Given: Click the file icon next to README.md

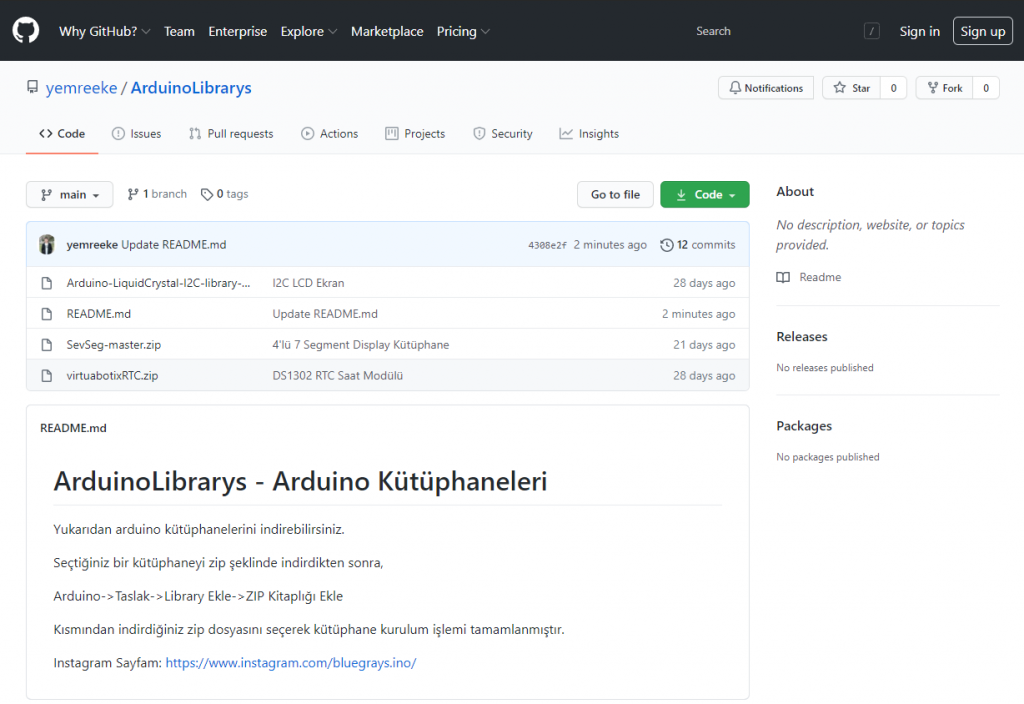Looking at the screenshot, I should pos(46,313).
